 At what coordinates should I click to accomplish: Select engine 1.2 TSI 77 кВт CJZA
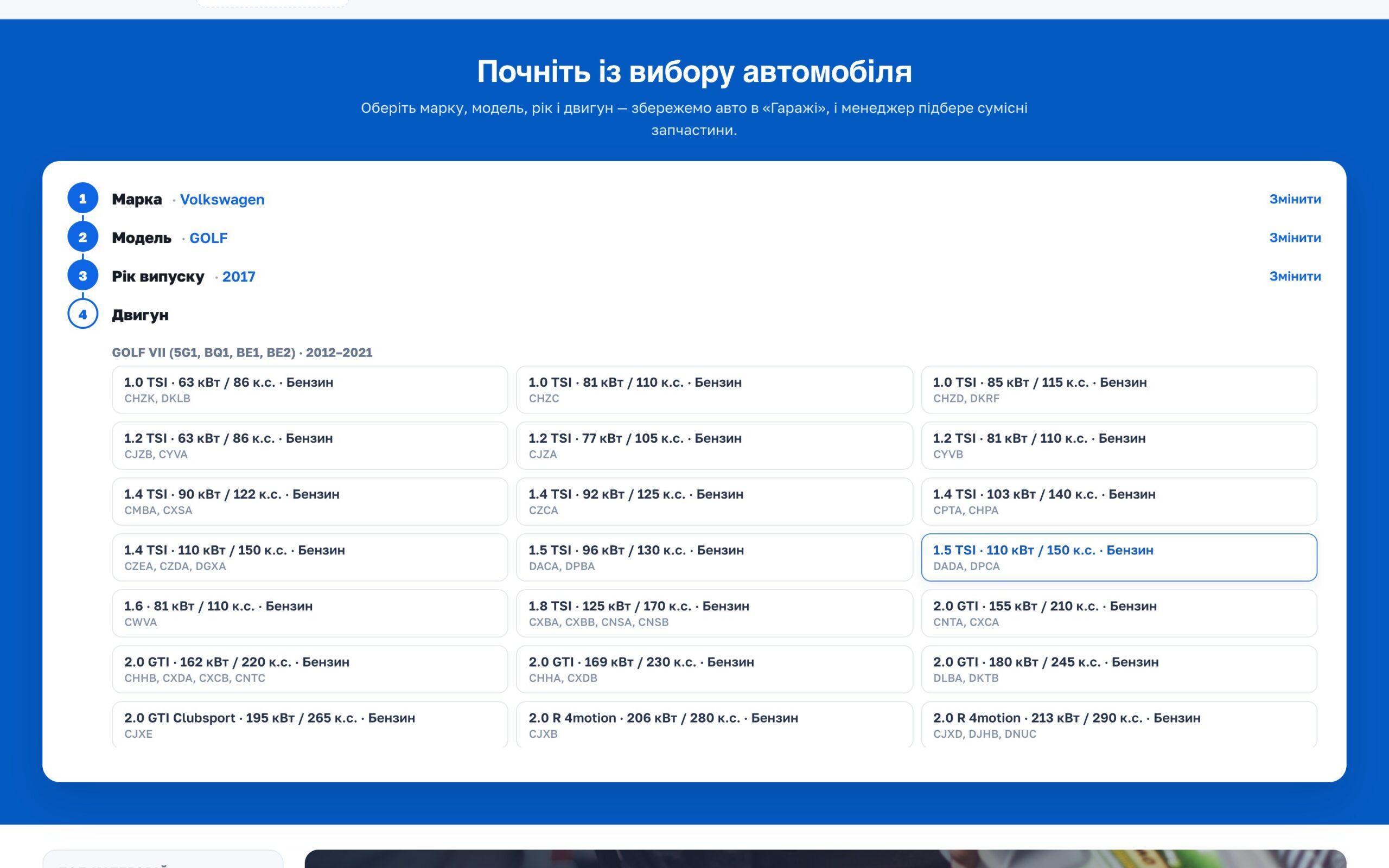pos(714,445)
